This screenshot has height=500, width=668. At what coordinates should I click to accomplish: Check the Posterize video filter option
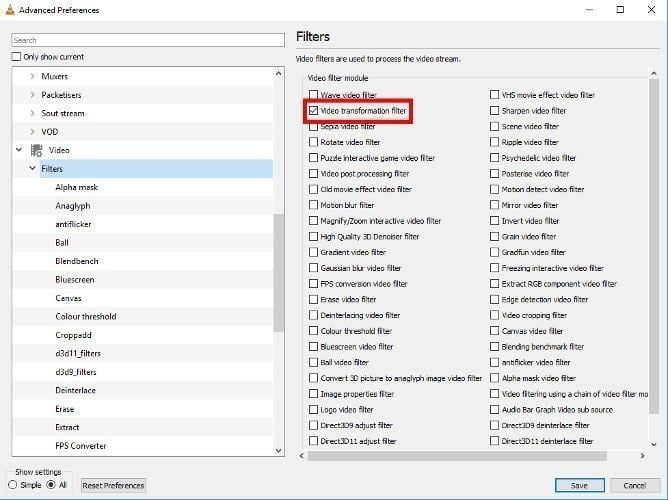click(494, 173)
